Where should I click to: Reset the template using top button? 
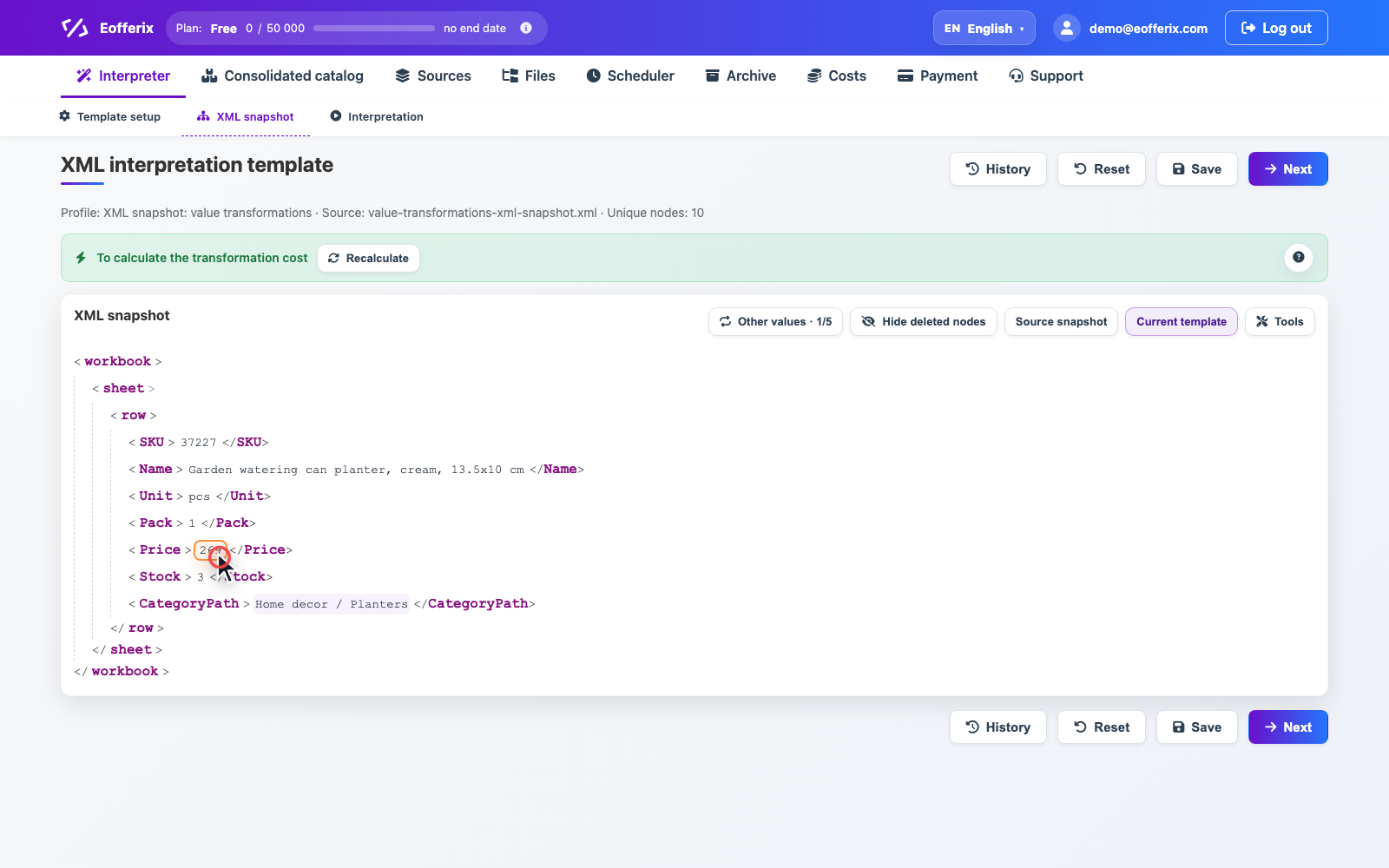pyautogui.click(x=1102, y=169)
